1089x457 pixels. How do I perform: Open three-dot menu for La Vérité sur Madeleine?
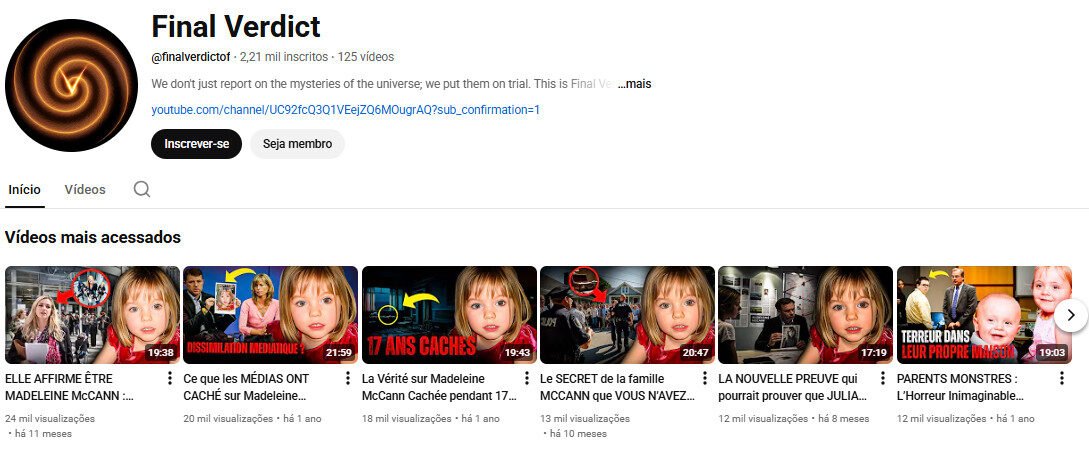[x=526, y=379]
